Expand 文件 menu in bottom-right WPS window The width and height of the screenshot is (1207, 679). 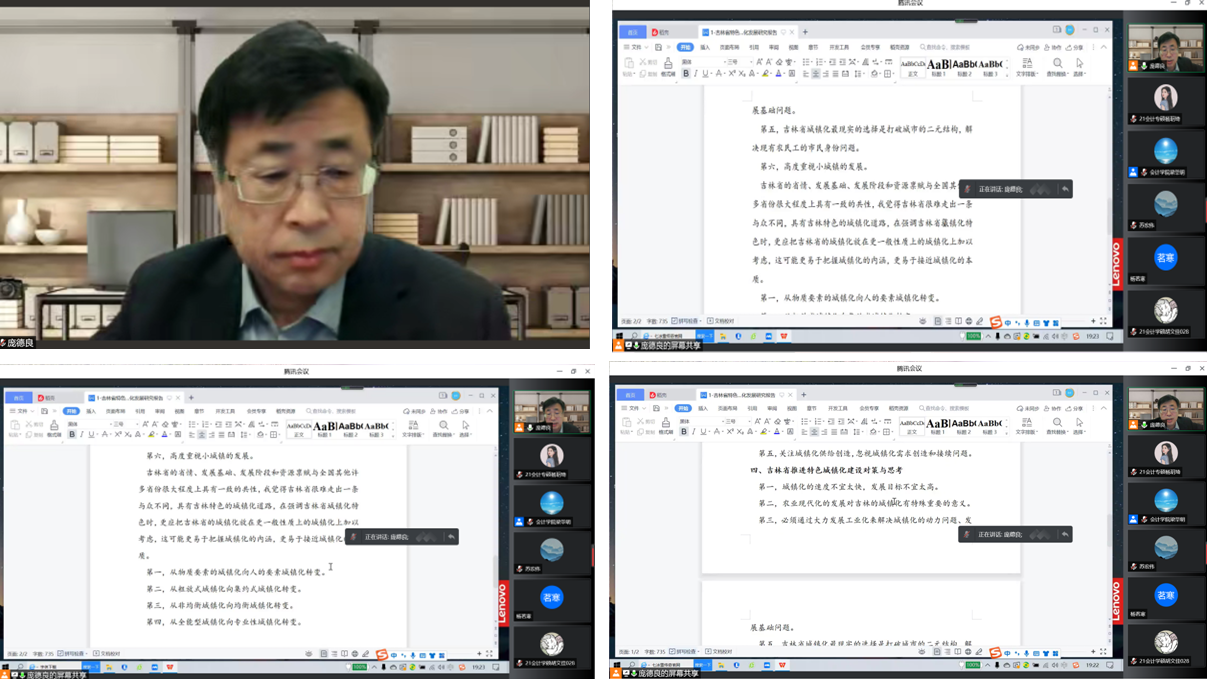(x=634, y=408)
